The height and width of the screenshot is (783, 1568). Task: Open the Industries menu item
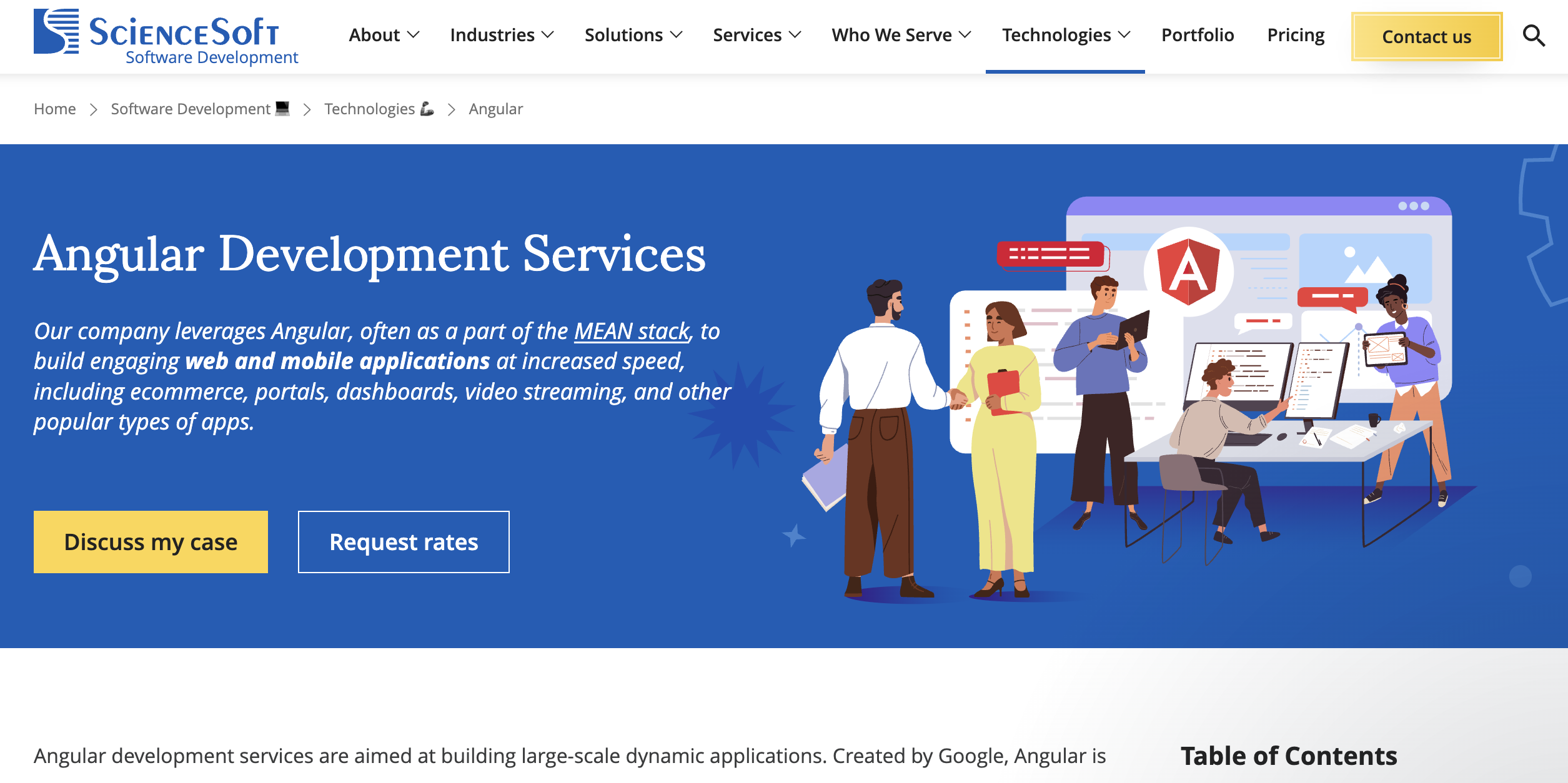[x=492, y=35]
